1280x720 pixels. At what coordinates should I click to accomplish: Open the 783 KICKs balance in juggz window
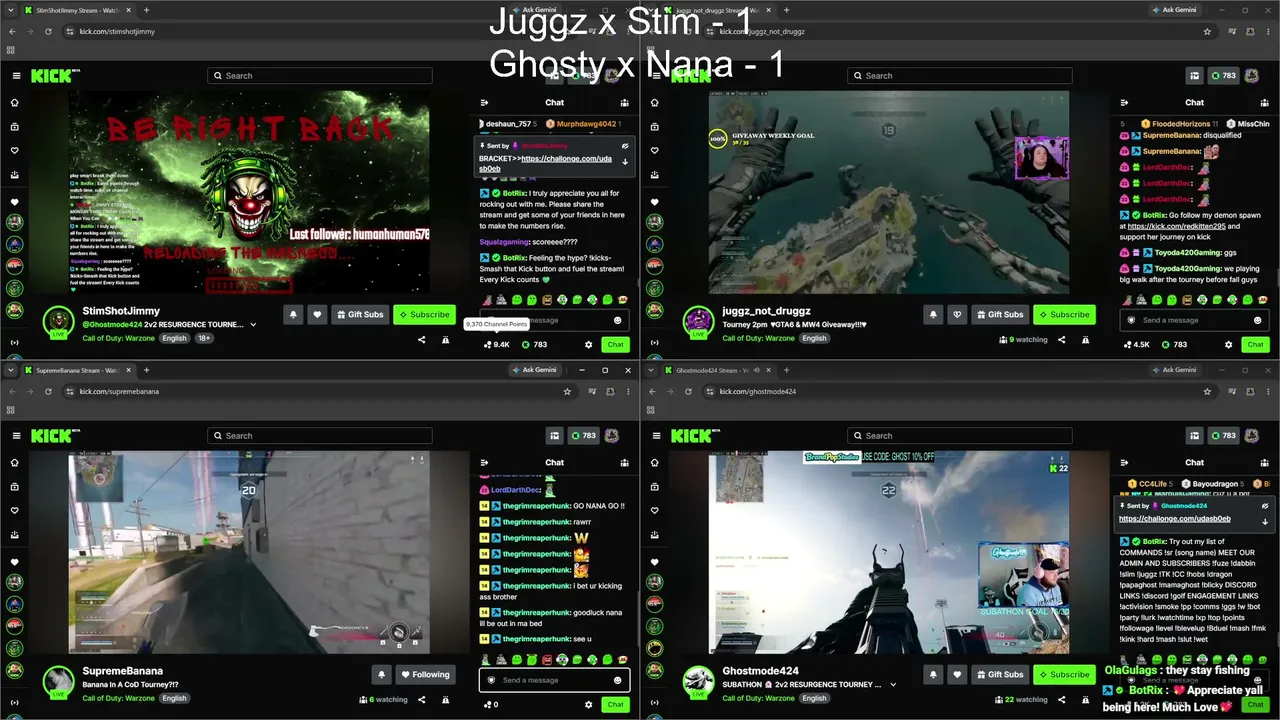point(1223,76)
